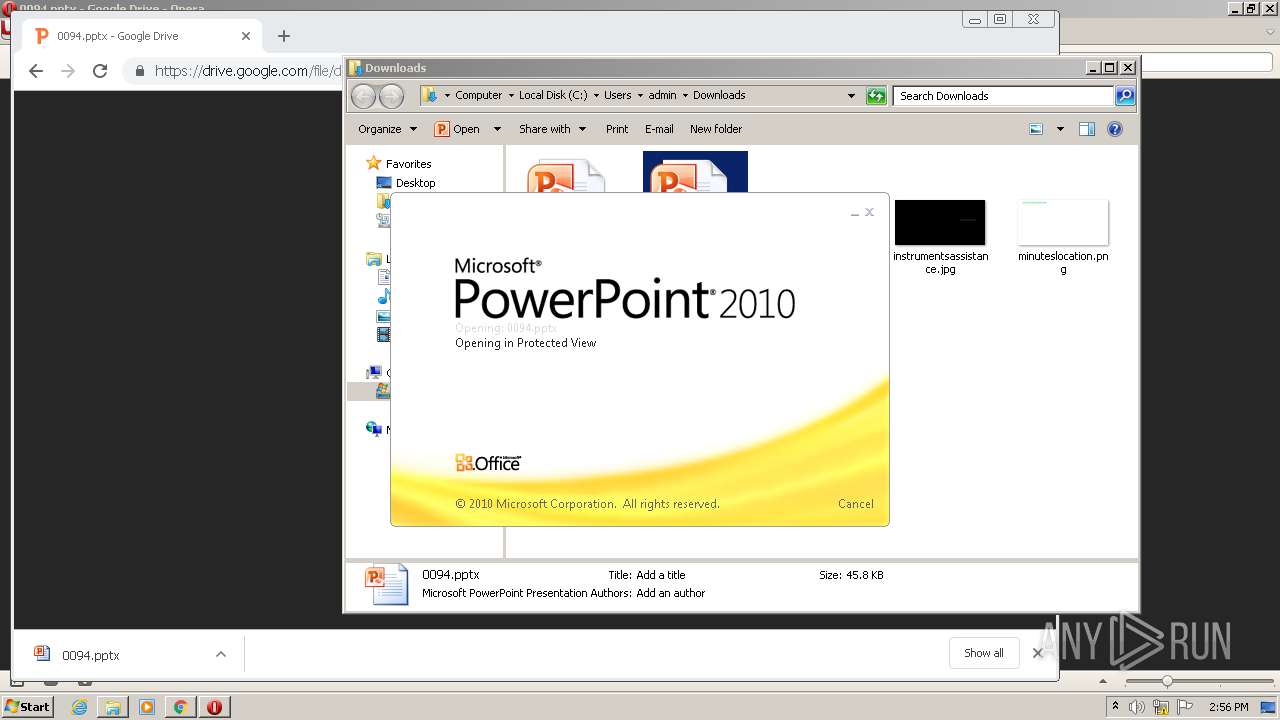Open downloaded 0094.pptx from download bar
Image resolution: width=1280 pixels, height=720 pixels.
tap(90, 655)
